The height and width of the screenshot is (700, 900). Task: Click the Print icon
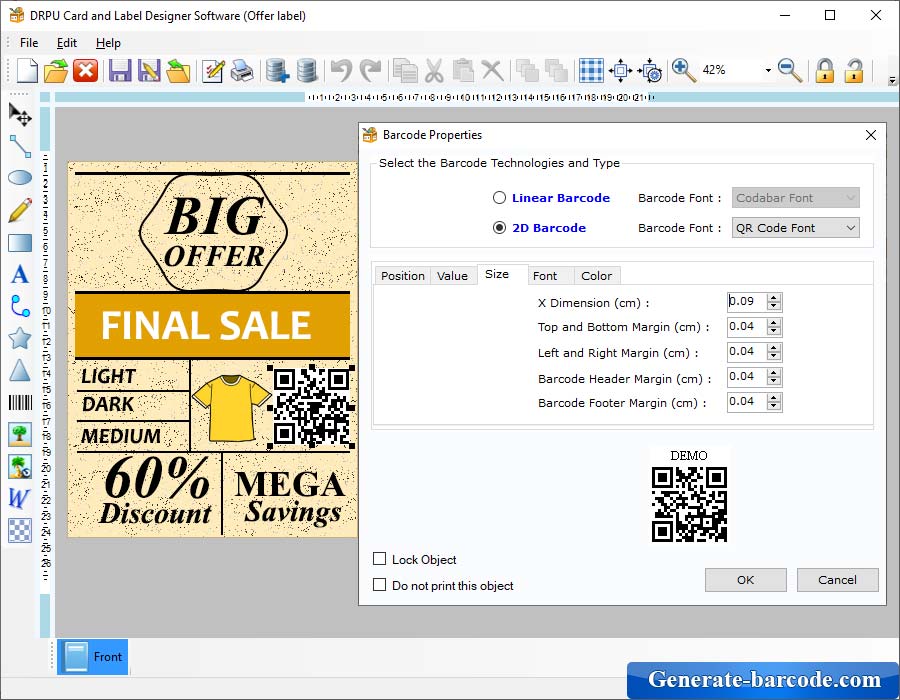coord(242,71)
